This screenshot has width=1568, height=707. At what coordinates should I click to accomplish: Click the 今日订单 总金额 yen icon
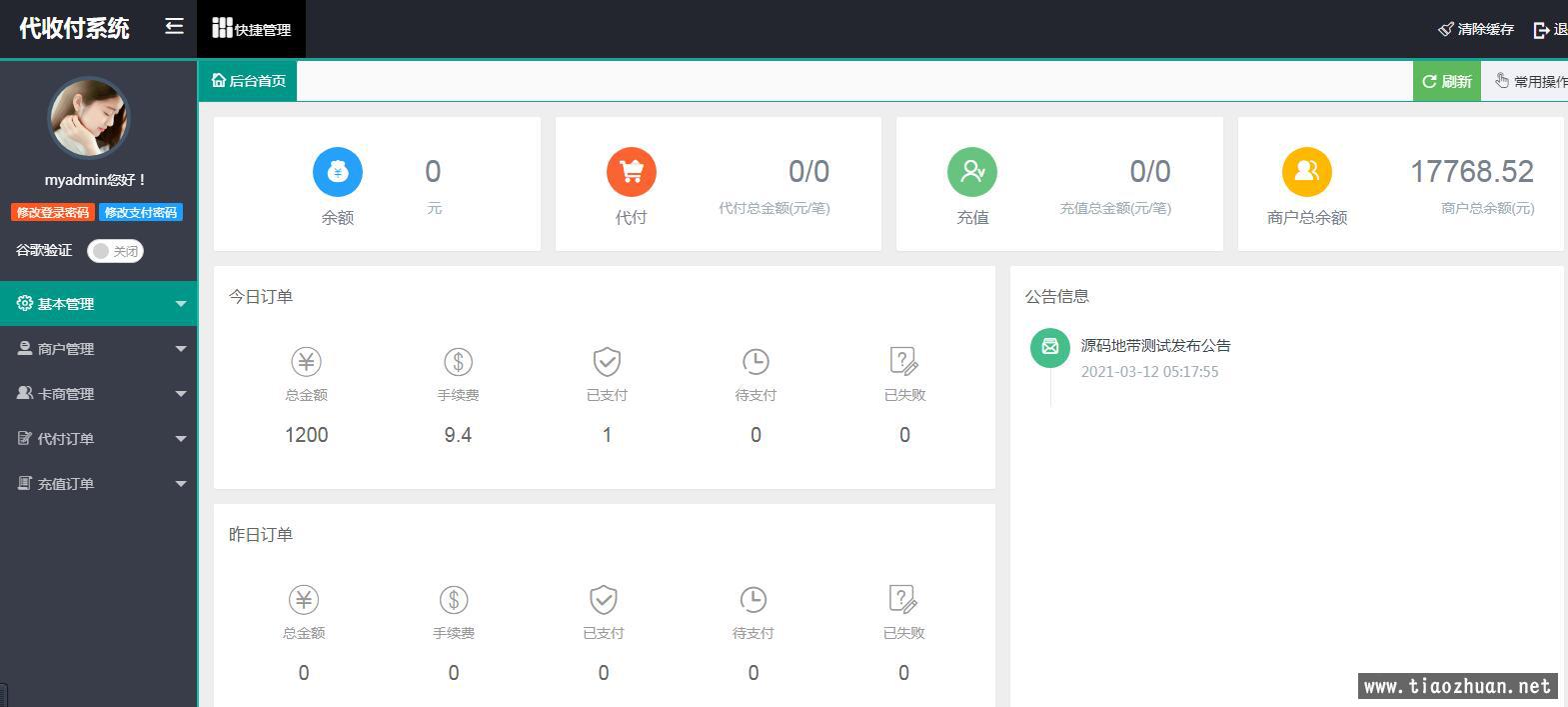306,361
